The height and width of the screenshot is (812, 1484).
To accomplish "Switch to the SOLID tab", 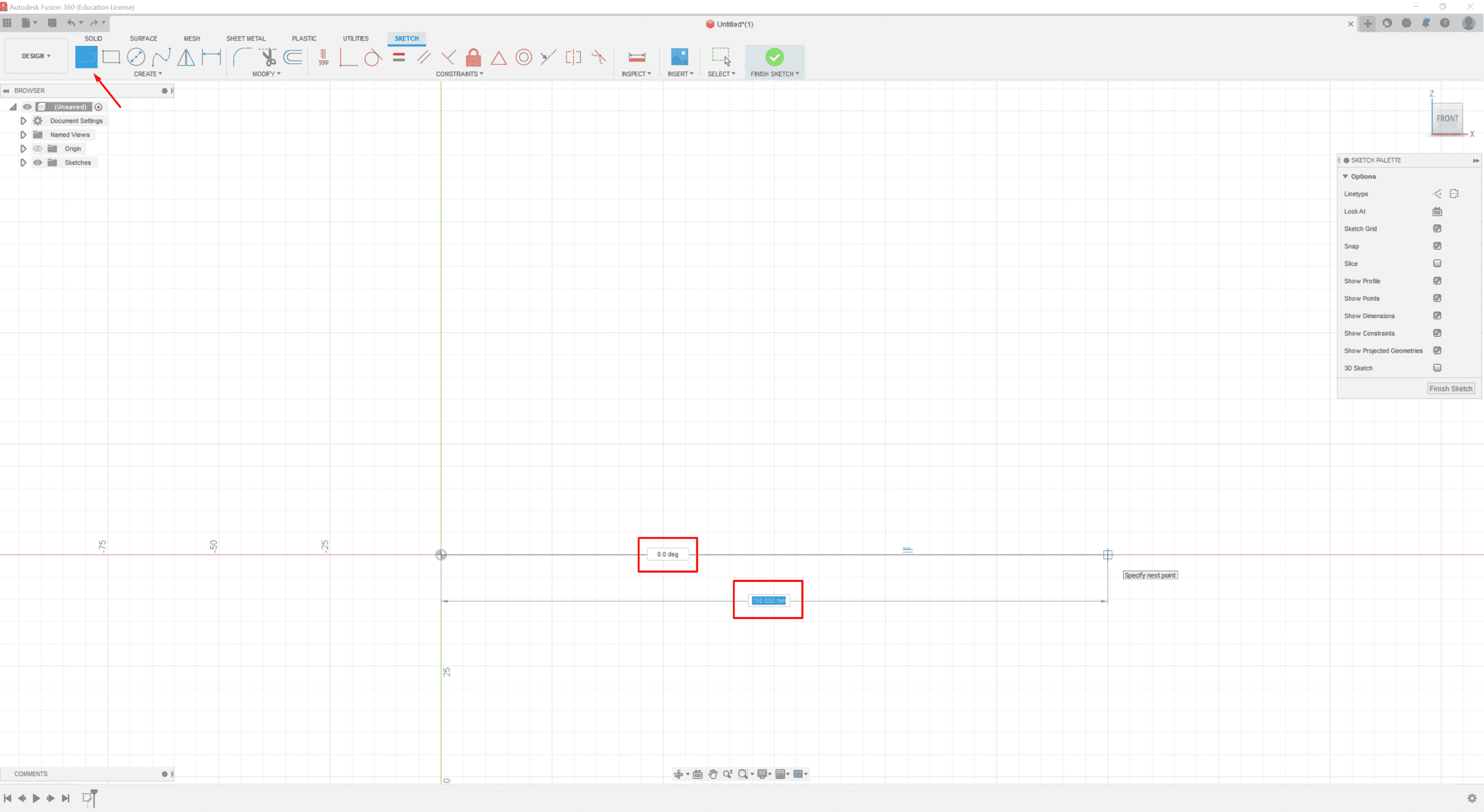I will pyautogui.click(x=93, y=39).
